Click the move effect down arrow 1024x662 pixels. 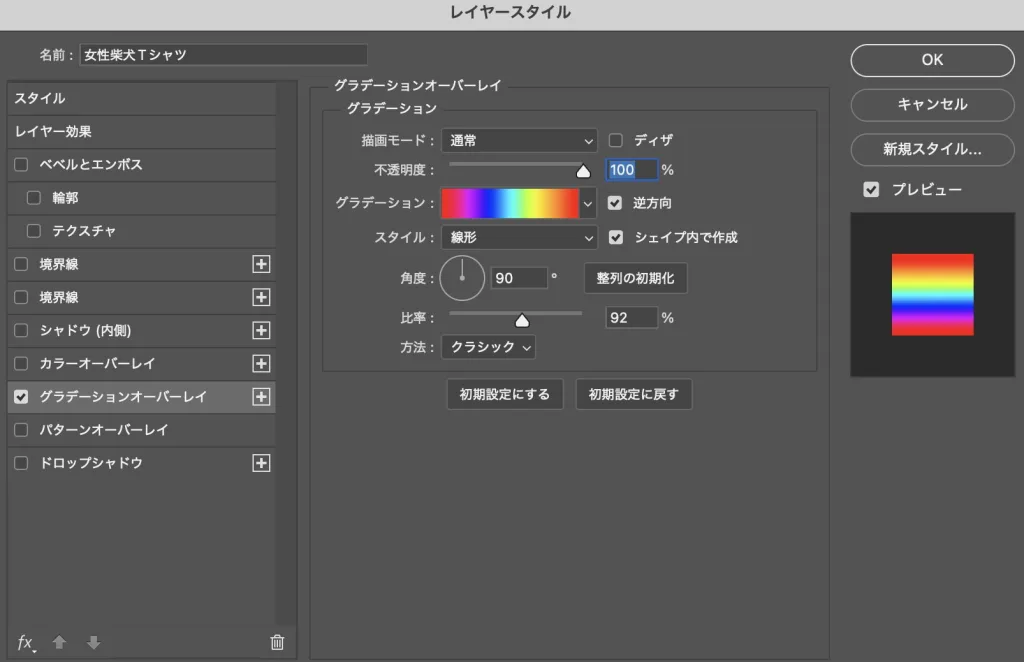tap(93, 642)
